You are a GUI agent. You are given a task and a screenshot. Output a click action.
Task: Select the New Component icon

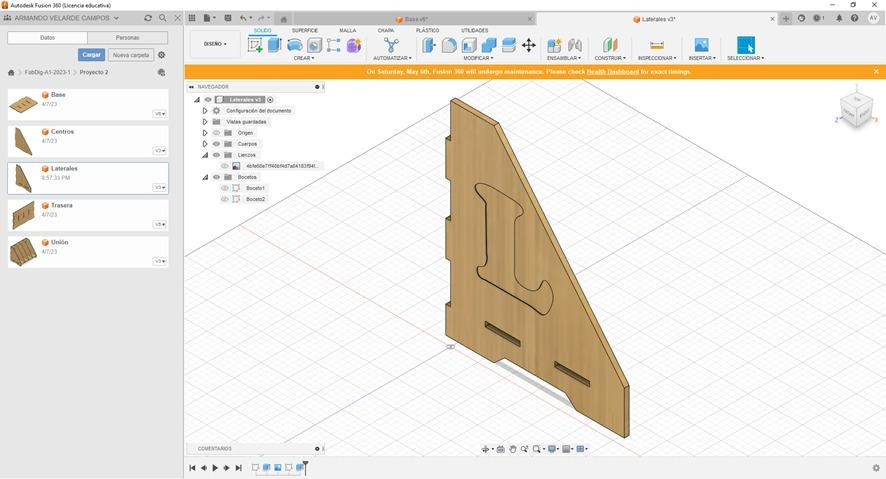[554, 45]
